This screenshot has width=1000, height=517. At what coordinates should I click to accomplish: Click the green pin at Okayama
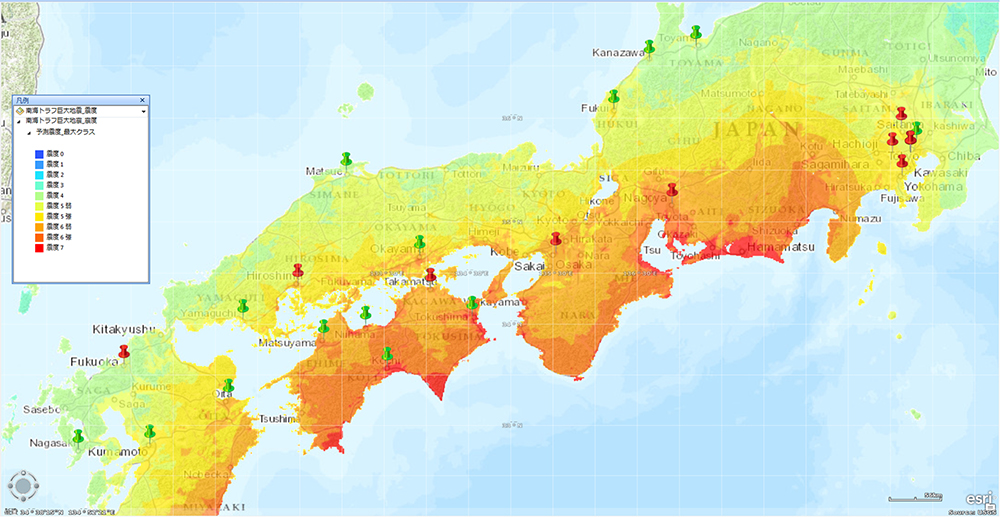419,242
